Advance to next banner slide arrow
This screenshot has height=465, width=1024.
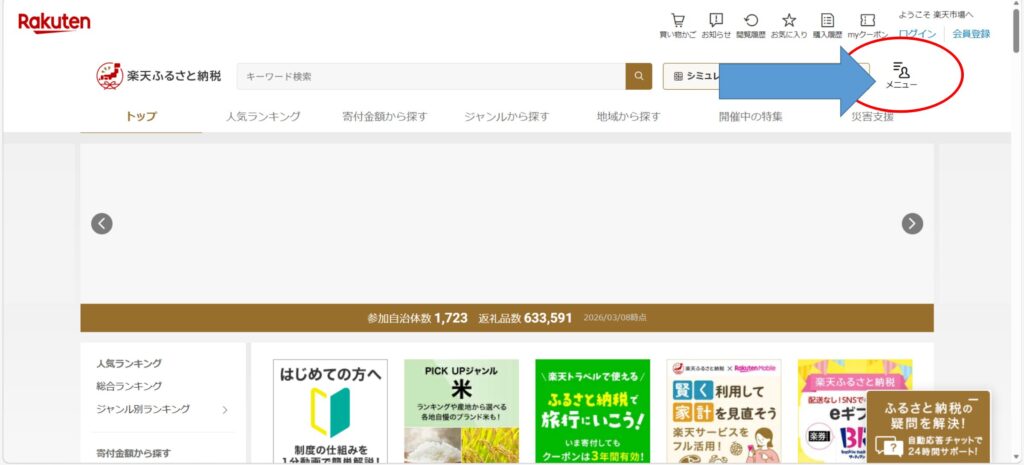(912, 224)
